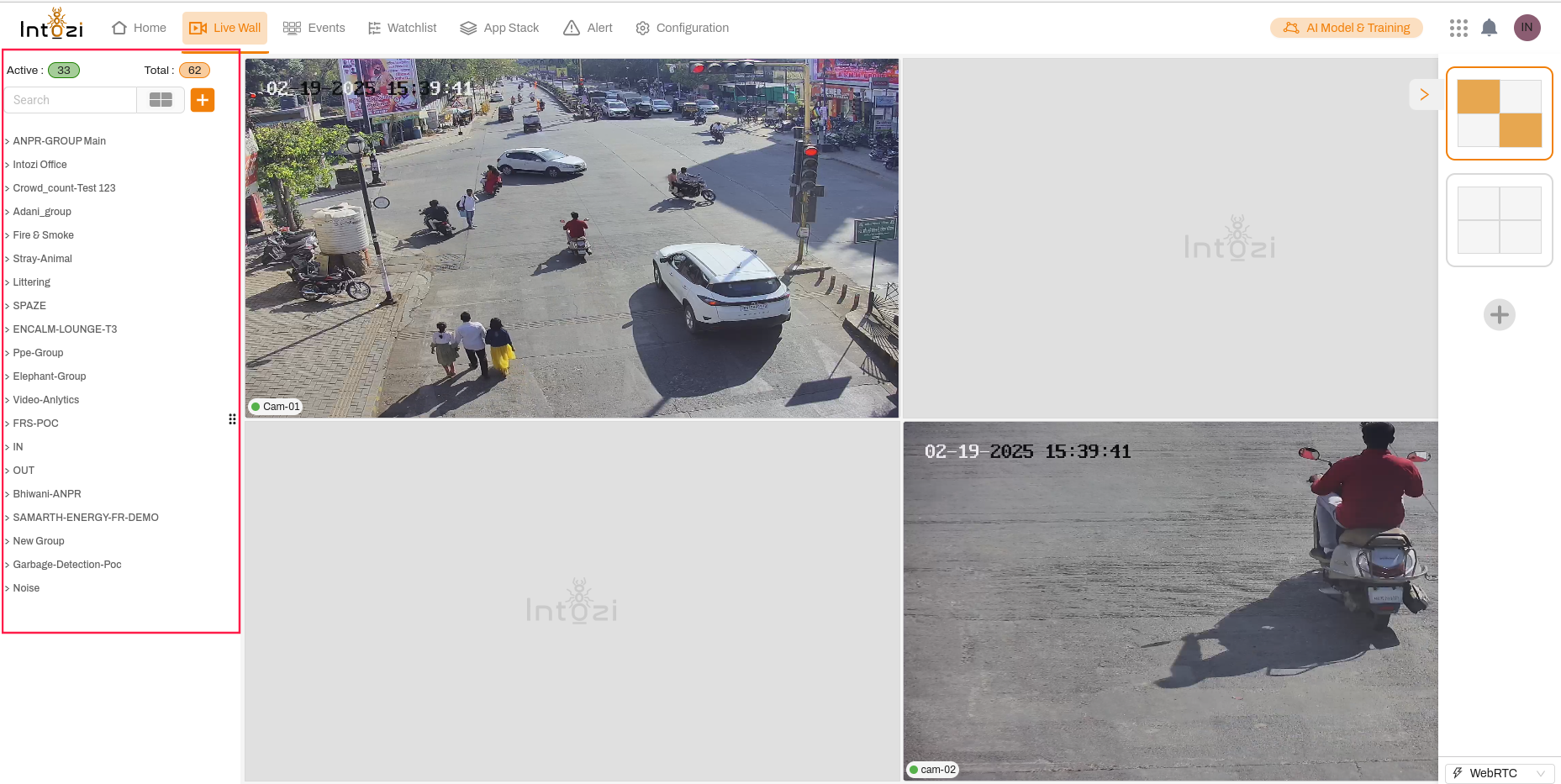This screenshot has width=1561, height=784.
Task: Open the Watchlist tab
Action: [402, 28]
